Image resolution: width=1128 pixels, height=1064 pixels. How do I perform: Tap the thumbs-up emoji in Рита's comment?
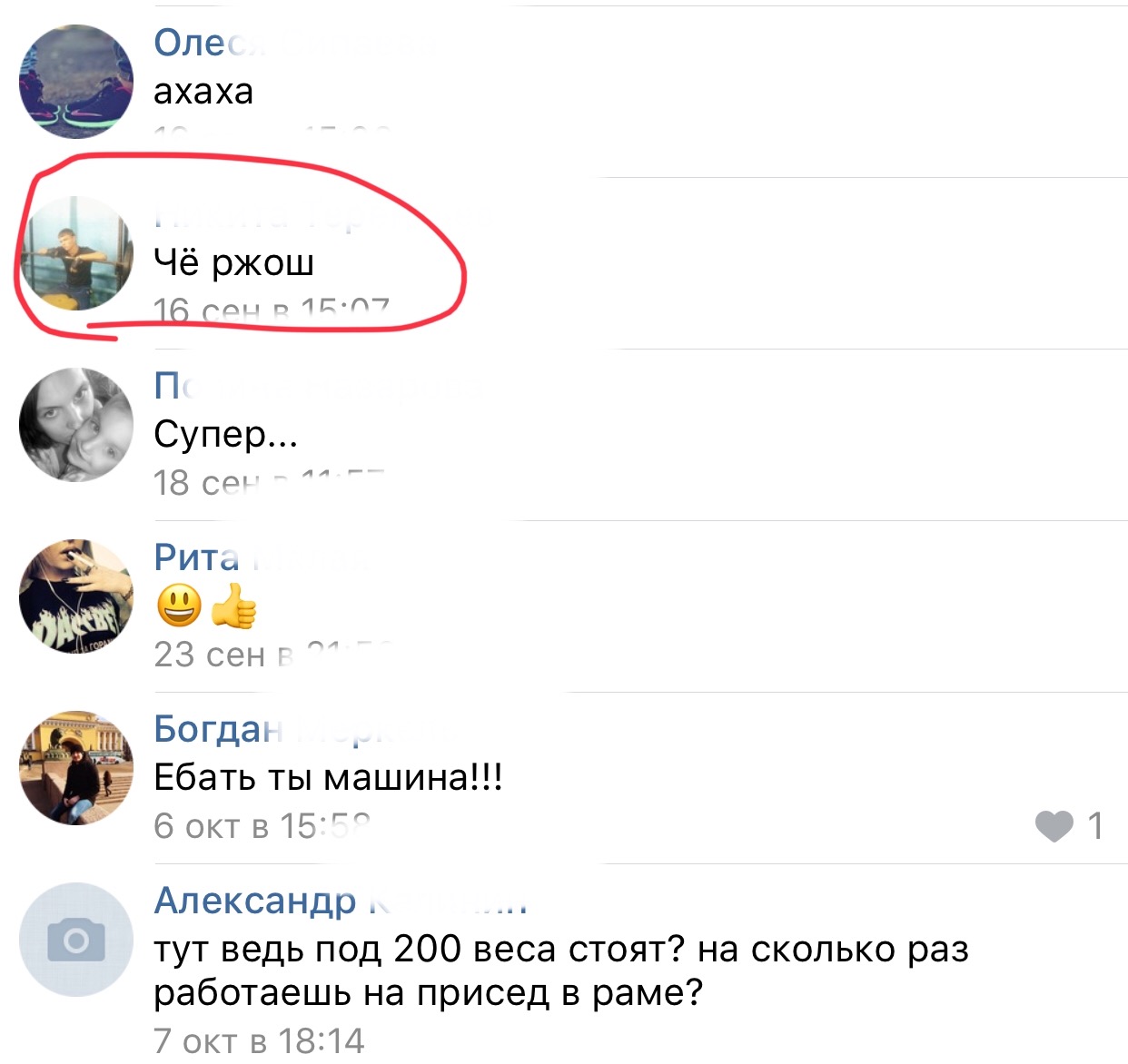click(x=234, y=606)
